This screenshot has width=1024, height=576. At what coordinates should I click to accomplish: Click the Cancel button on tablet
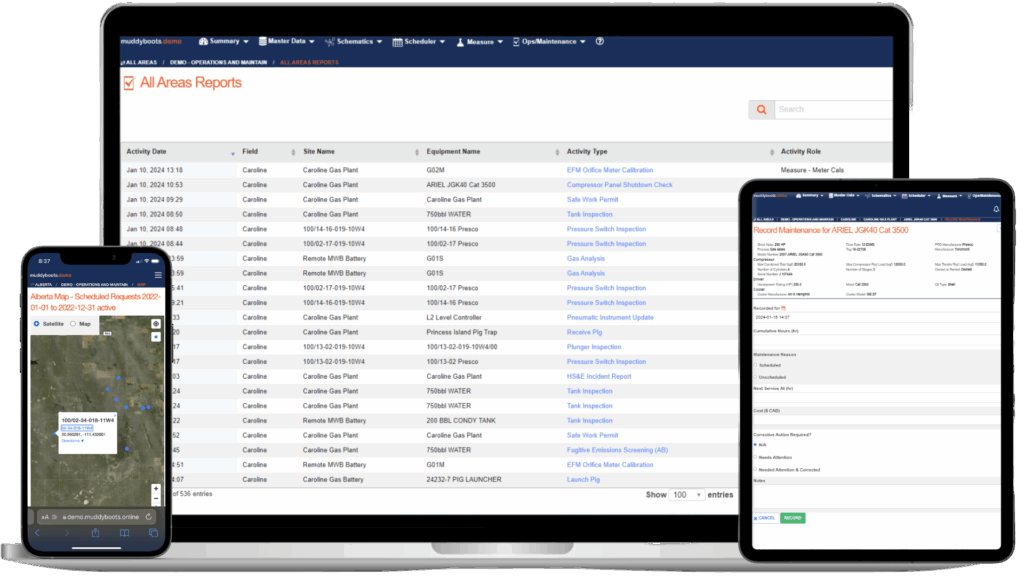[765, 519]
